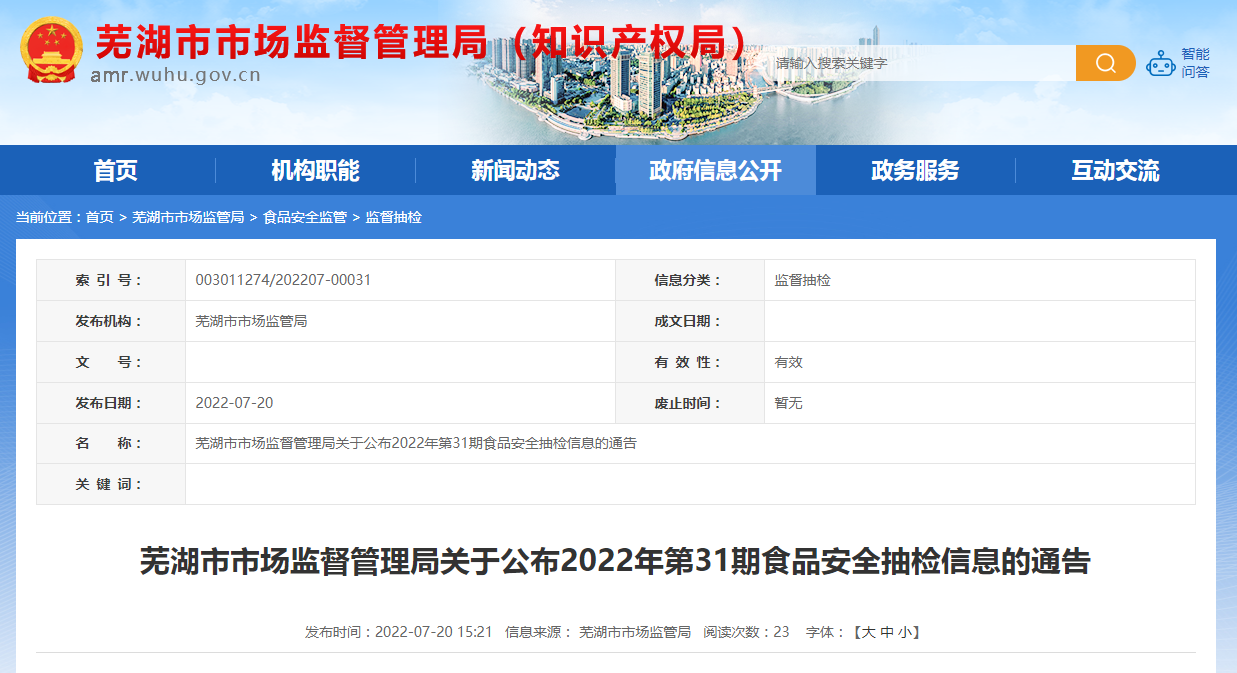Open the 机构职能 navigation menu
Image resolution: width=1237 pixels, height=673 pixels.
pyautogui.click(x=315, y=171)
